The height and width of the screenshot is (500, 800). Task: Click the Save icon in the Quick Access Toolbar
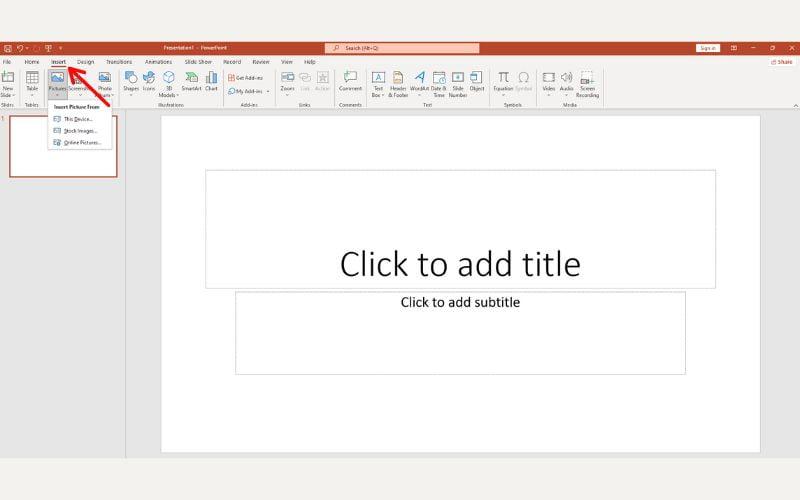tap(8, 48)
